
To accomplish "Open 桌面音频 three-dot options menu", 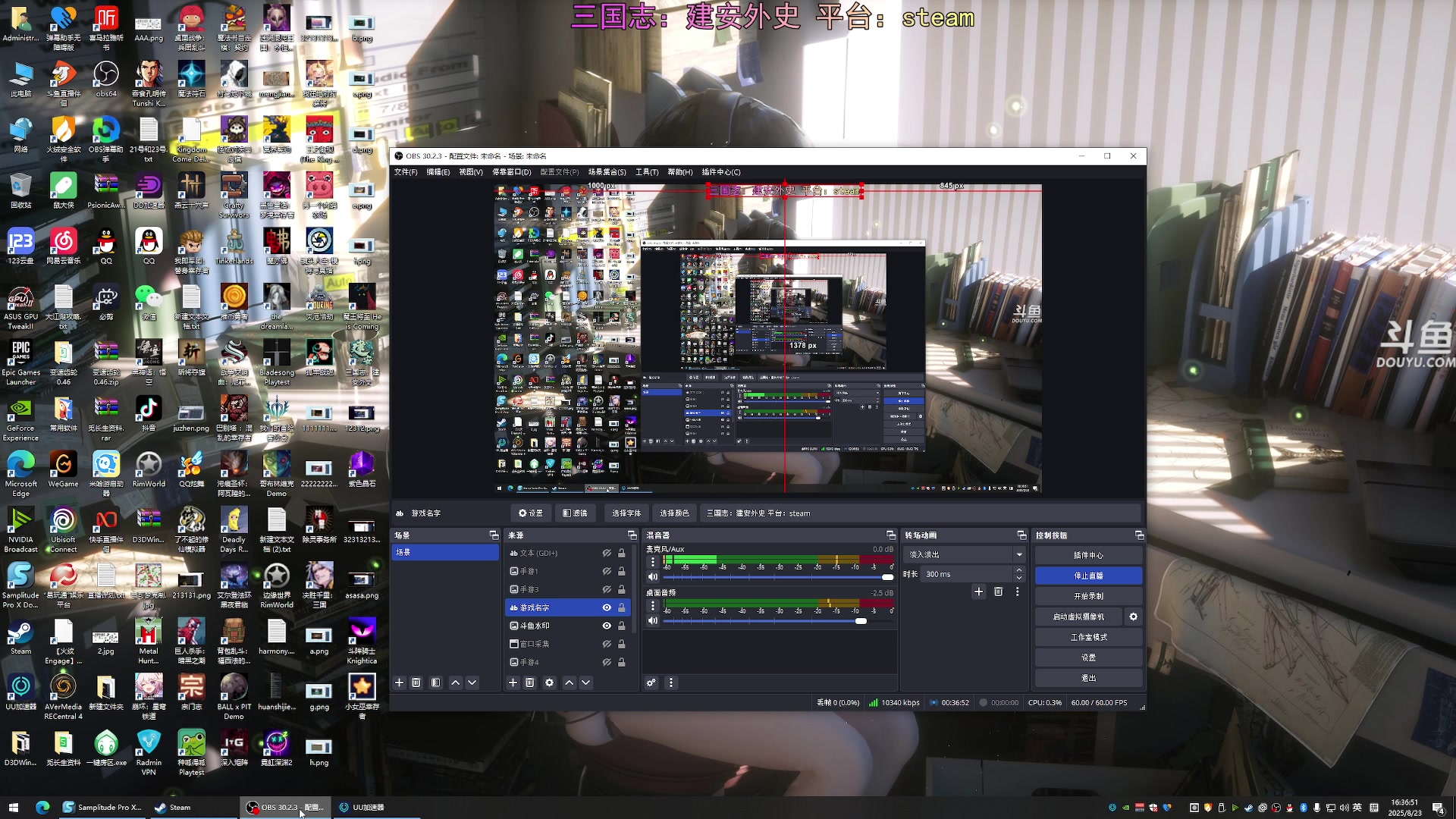I will pos(653,606).
